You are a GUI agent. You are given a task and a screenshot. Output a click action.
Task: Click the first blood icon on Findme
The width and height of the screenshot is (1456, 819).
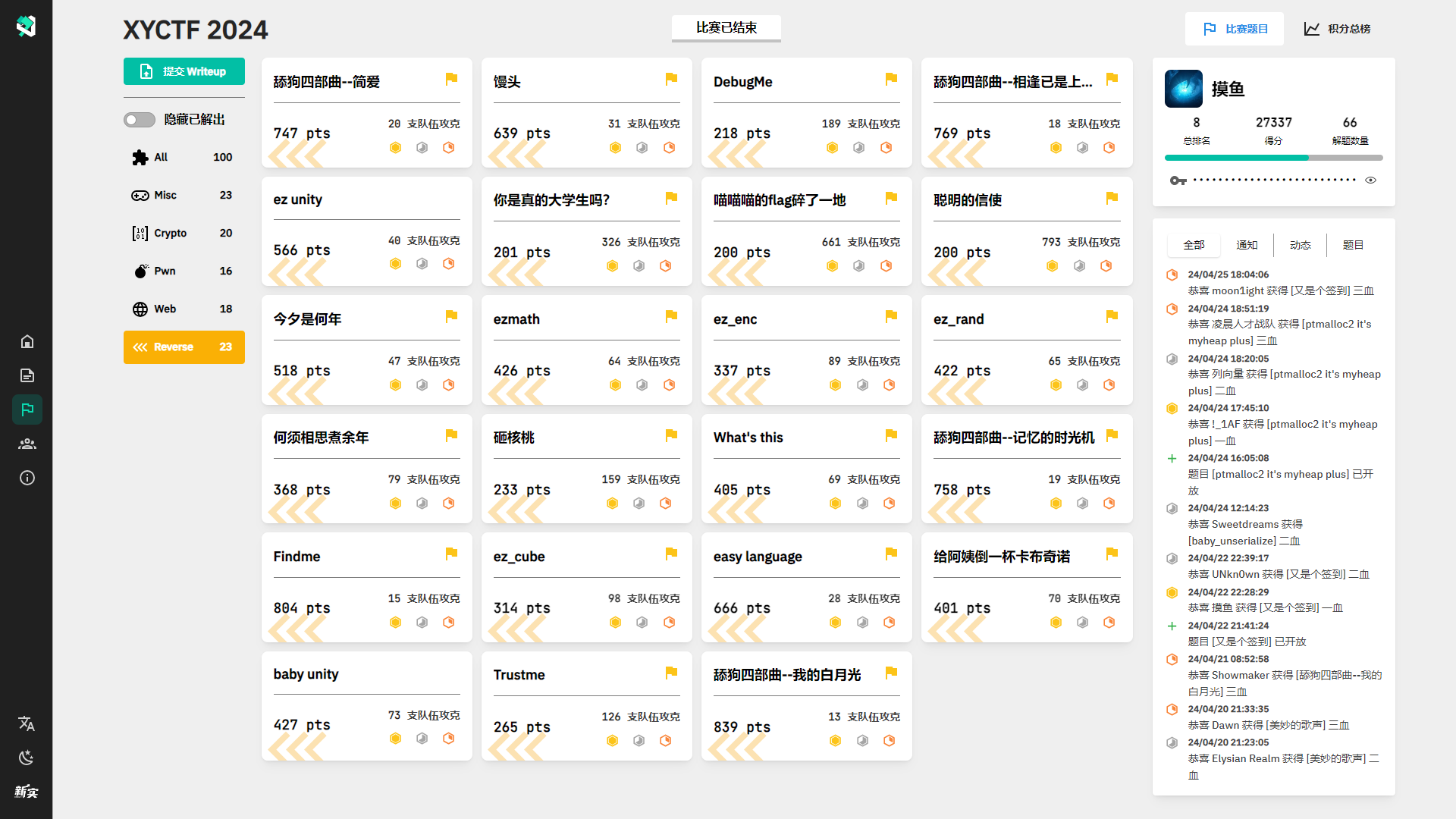point(395,623)
